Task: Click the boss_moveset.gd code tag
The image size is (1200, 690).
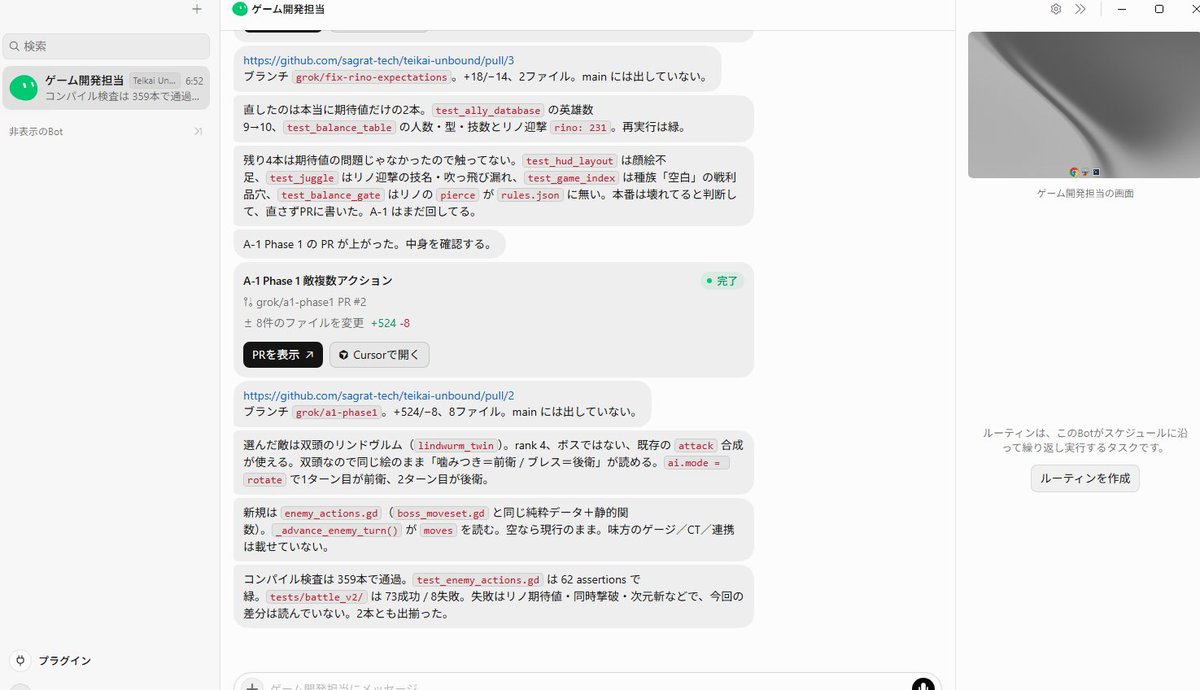Action: click(x=440, y=513)
